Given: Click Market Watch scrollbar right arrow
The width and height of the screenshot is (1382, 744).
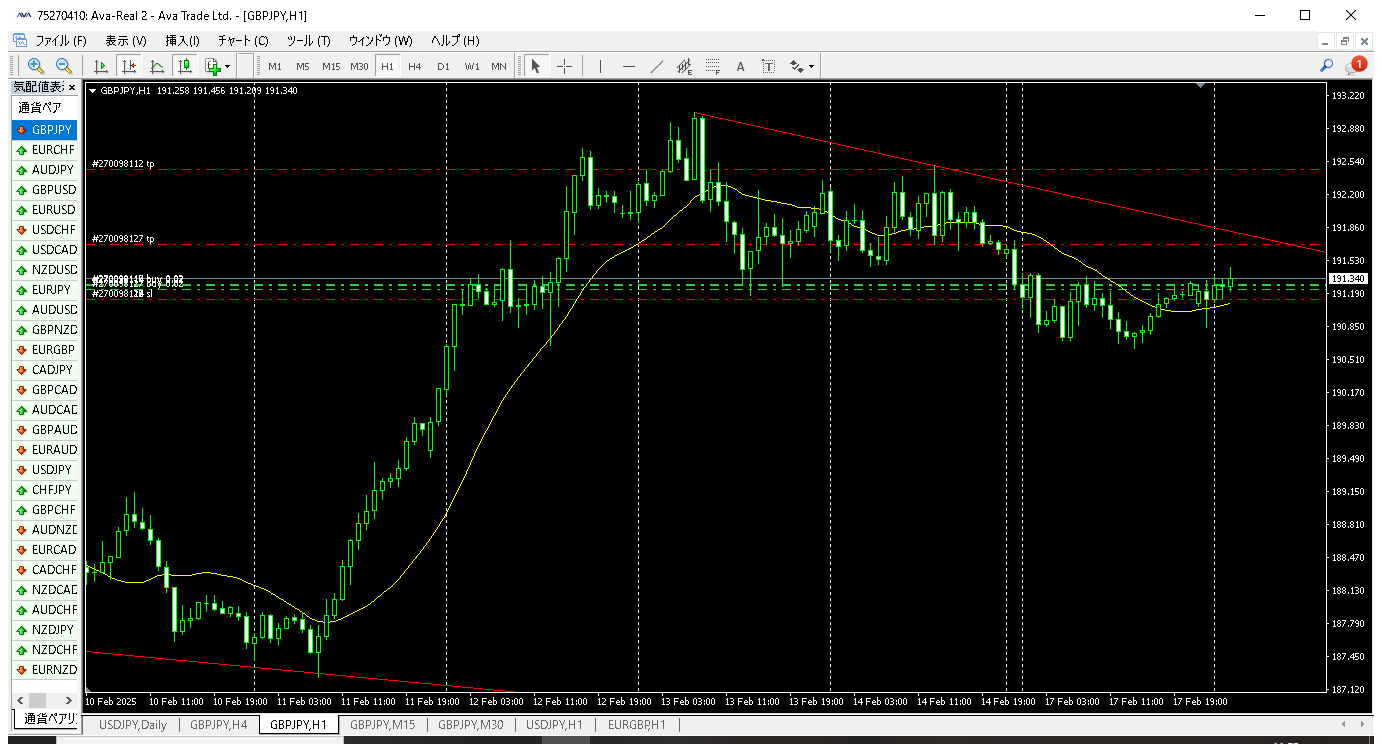Looking at the screenshot, I should pyautogui.click(x=69, y=699).
